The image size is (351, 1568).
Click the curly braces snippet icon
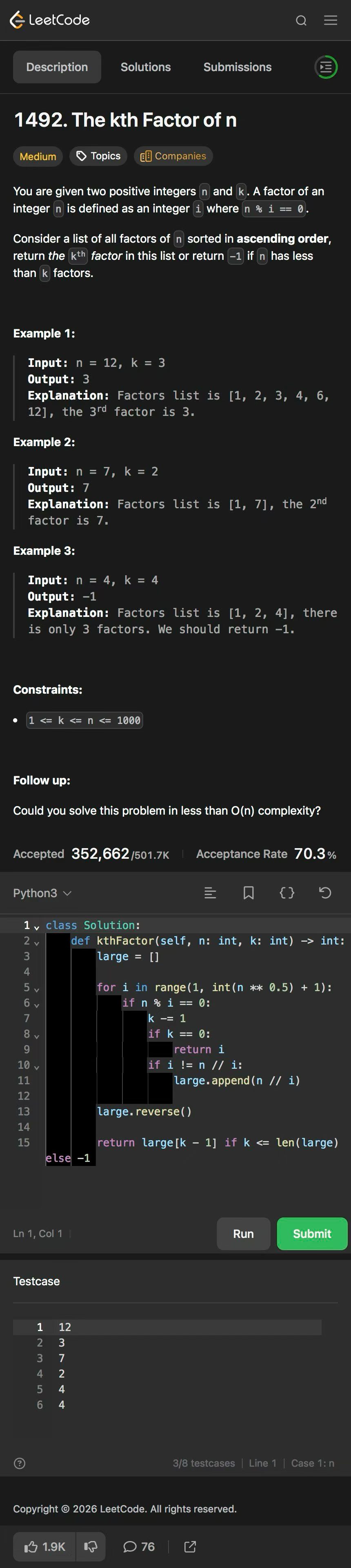(287, 893)
